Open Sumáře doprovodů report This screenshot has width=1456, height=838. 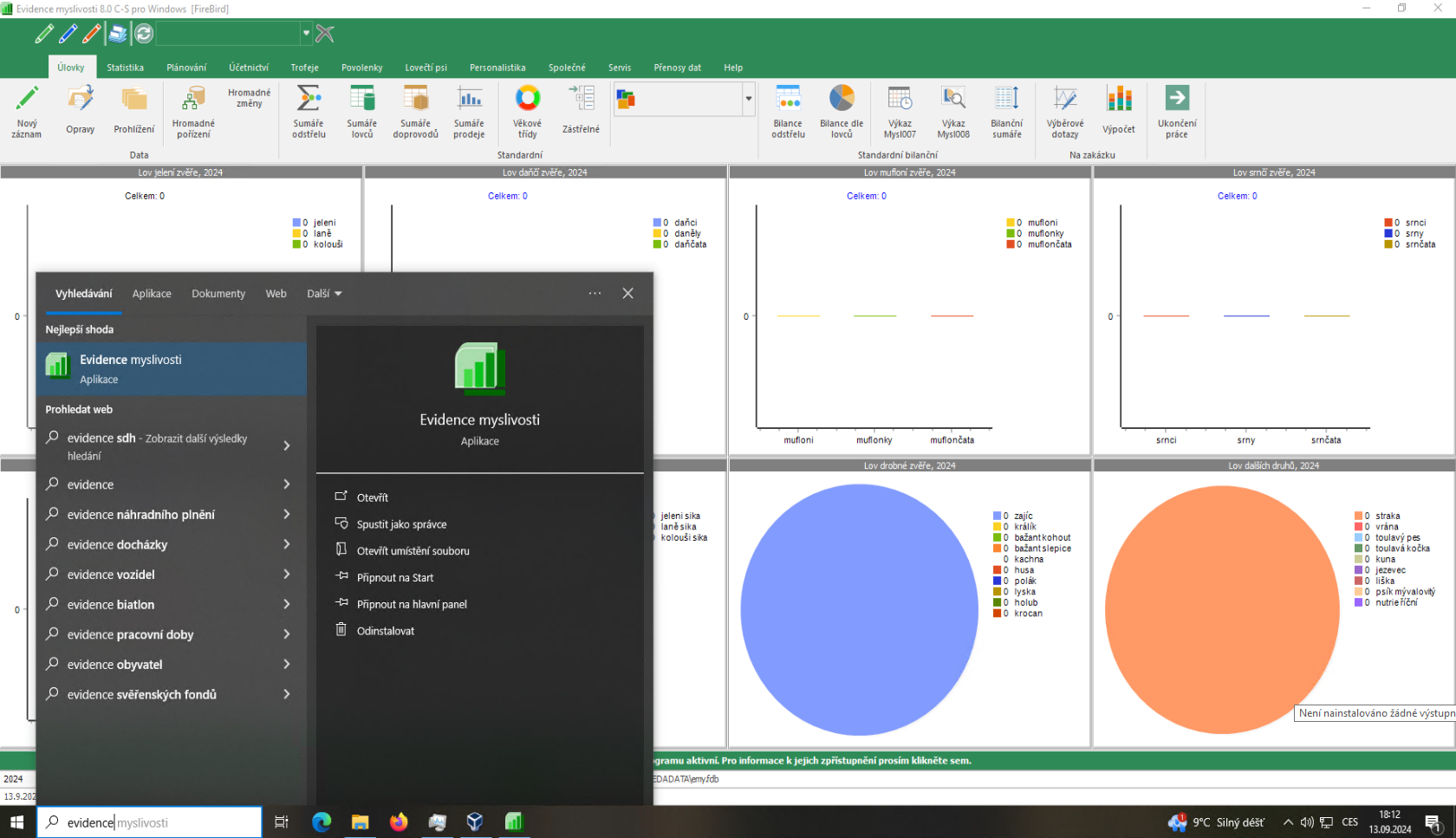[416, 111]
